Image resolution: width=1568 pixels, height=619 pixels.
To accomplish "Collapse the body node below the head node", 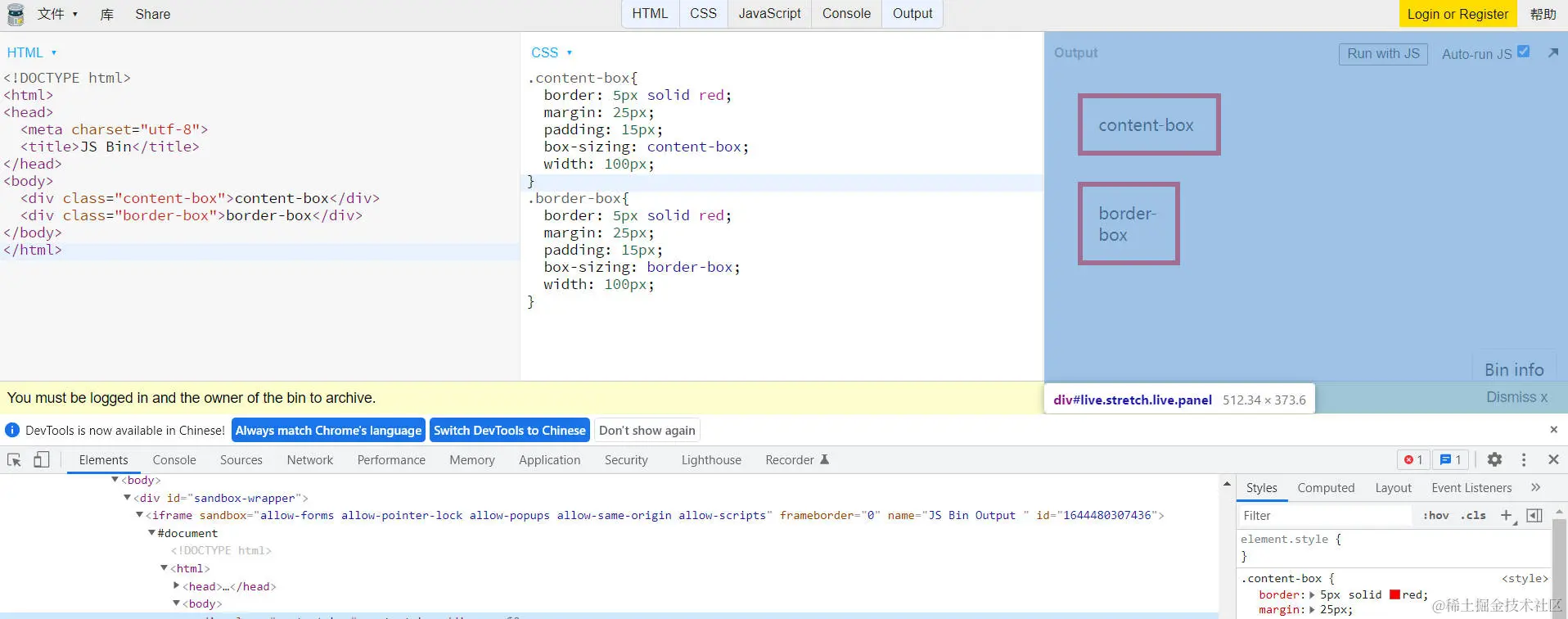I will (x=176, y=603).
